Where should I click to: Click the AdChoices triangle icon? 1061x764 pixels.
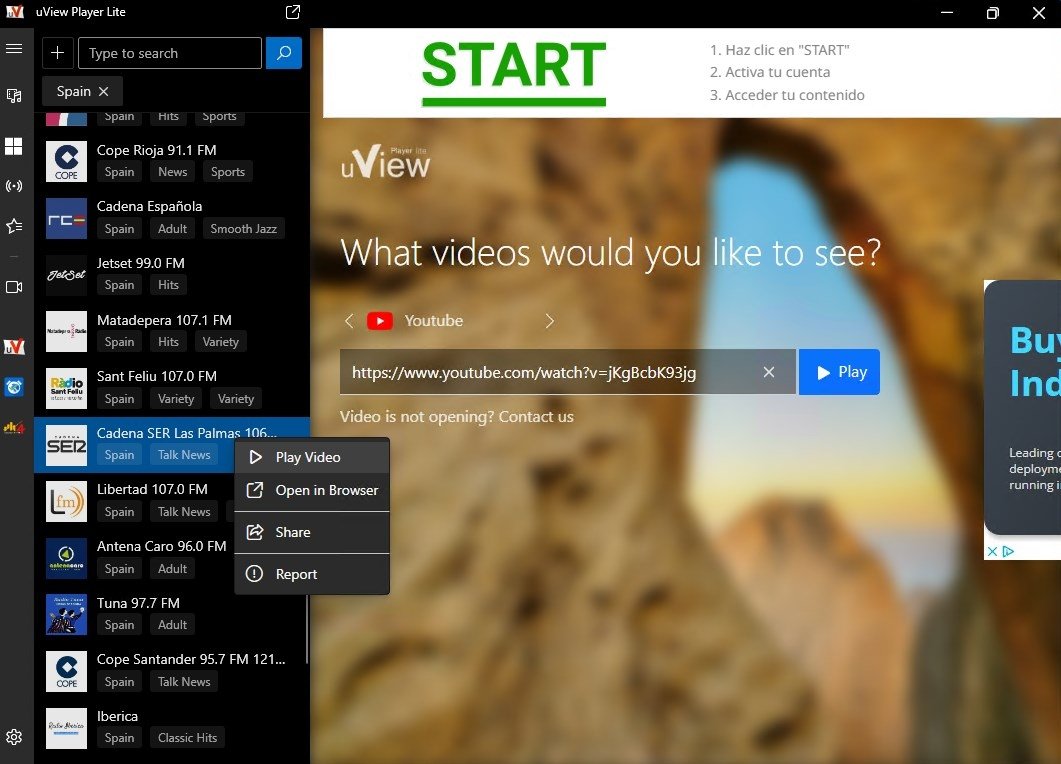click(x=1008, y=552)
